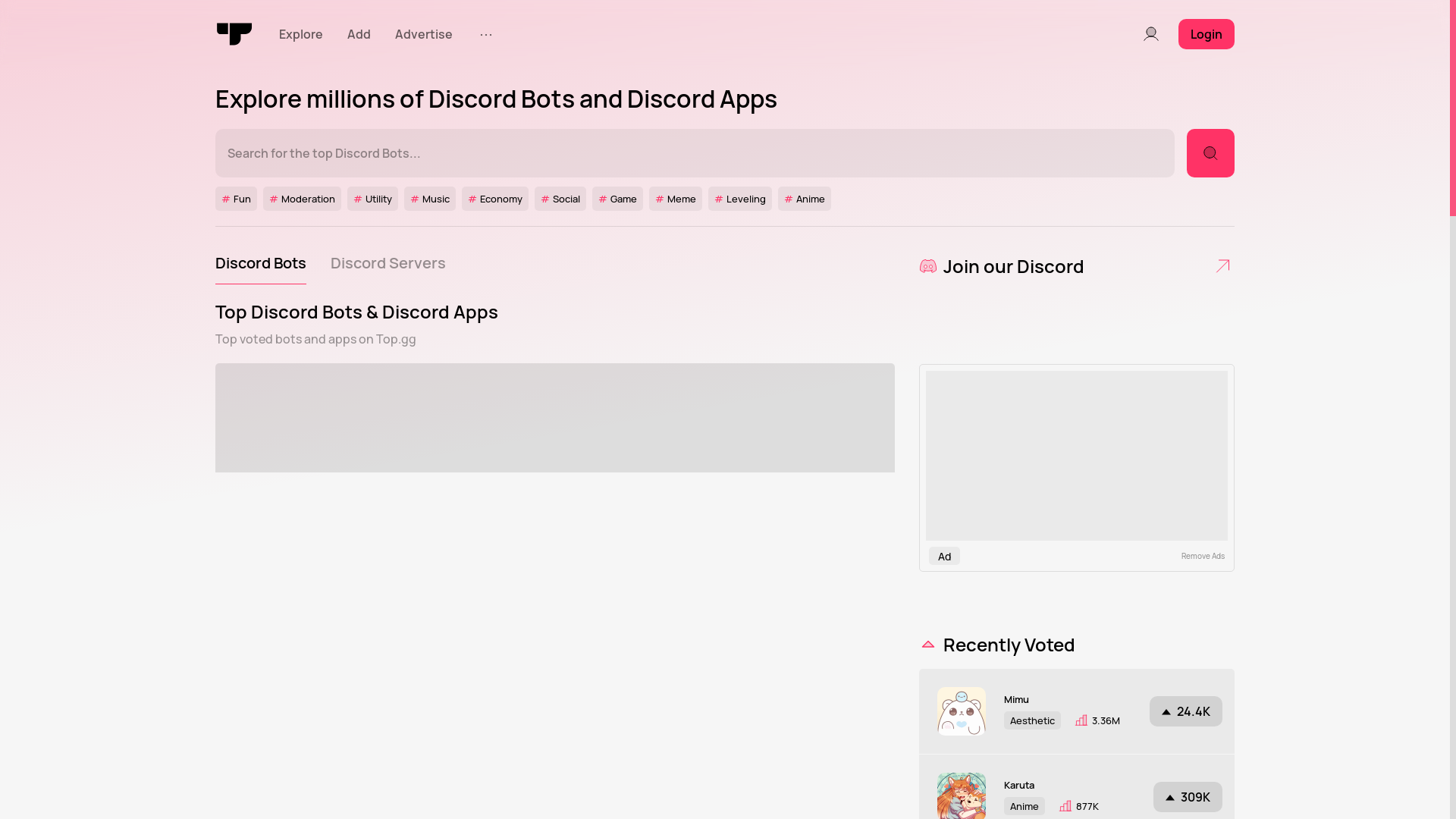Select the Economy tag
Viewport: 1456px width, 819px height.
coord(495,199)
